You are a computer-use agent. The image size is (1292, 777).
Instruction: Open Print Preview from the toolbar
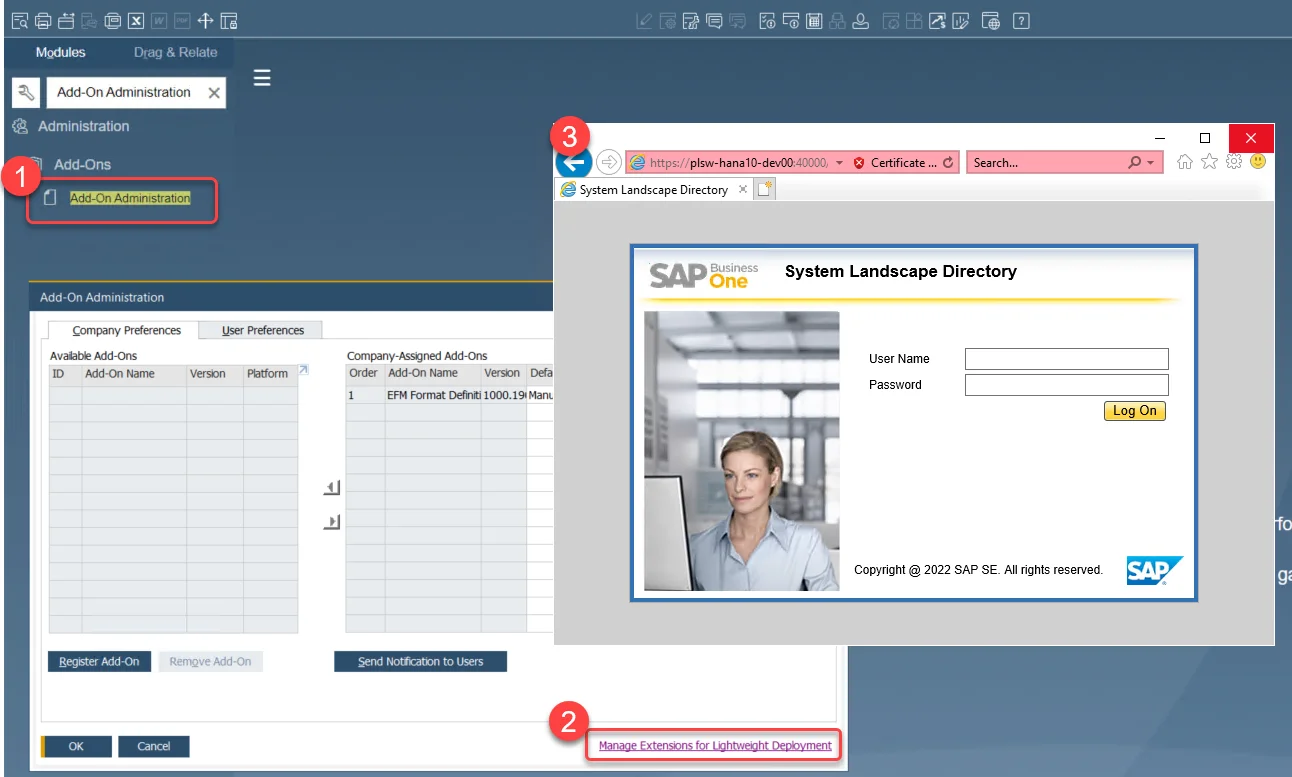pyautogui.click(x=20, y=20)
